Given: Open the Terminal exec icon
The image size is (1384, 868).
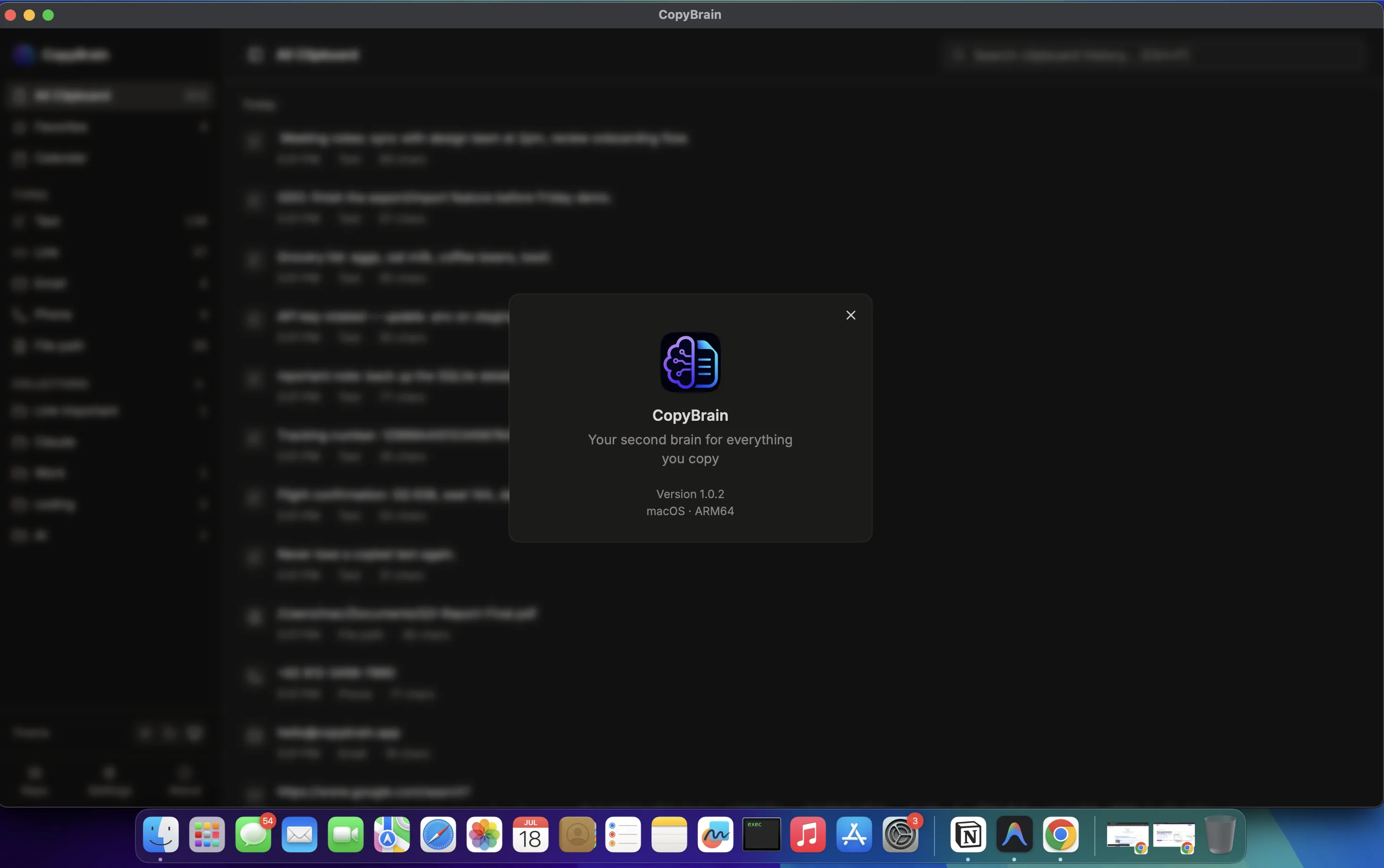Looking at the screenshot, I should pos(762,835).
